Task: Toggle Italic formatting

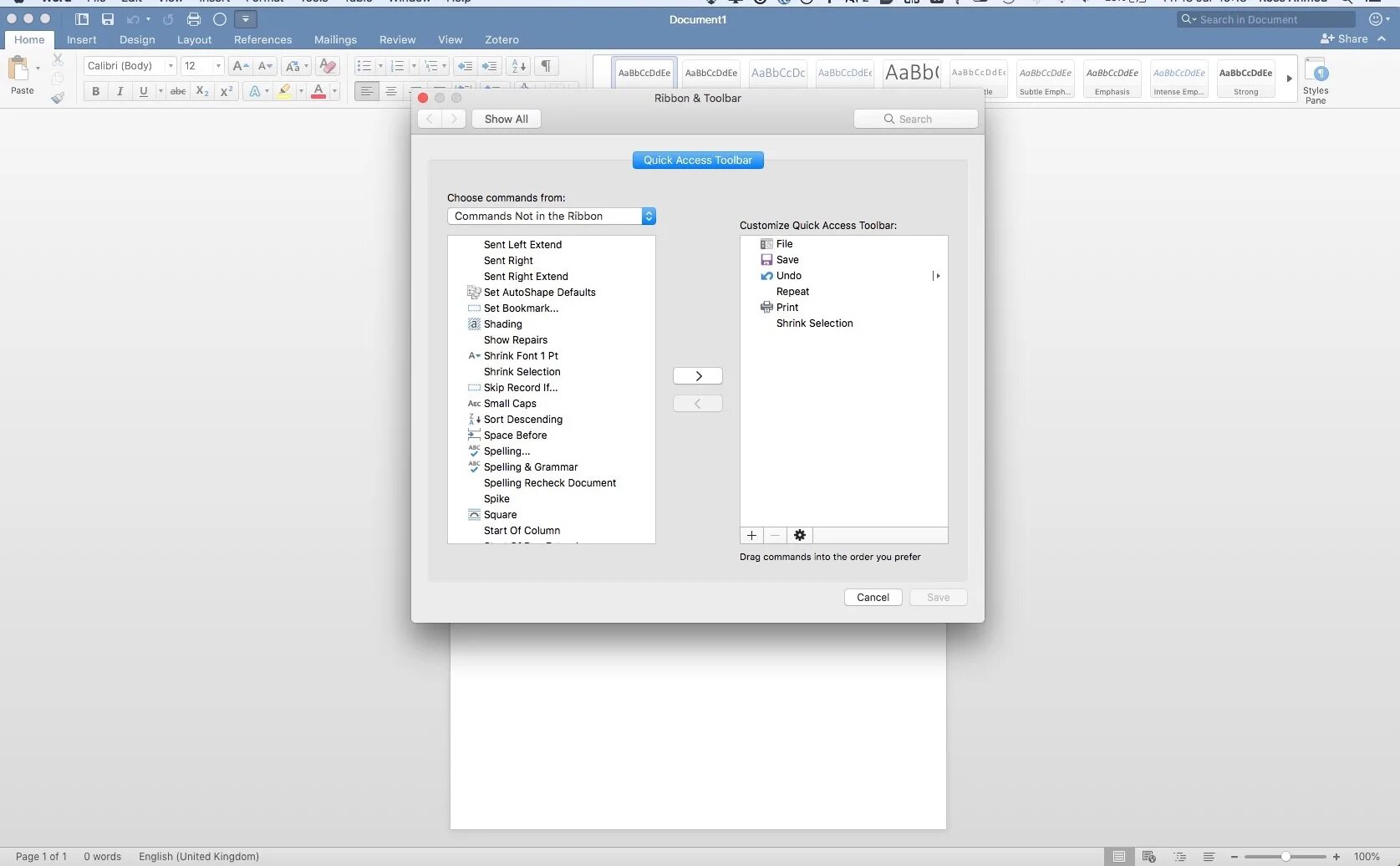Action: pyautogui.click(x=120, y=91)
